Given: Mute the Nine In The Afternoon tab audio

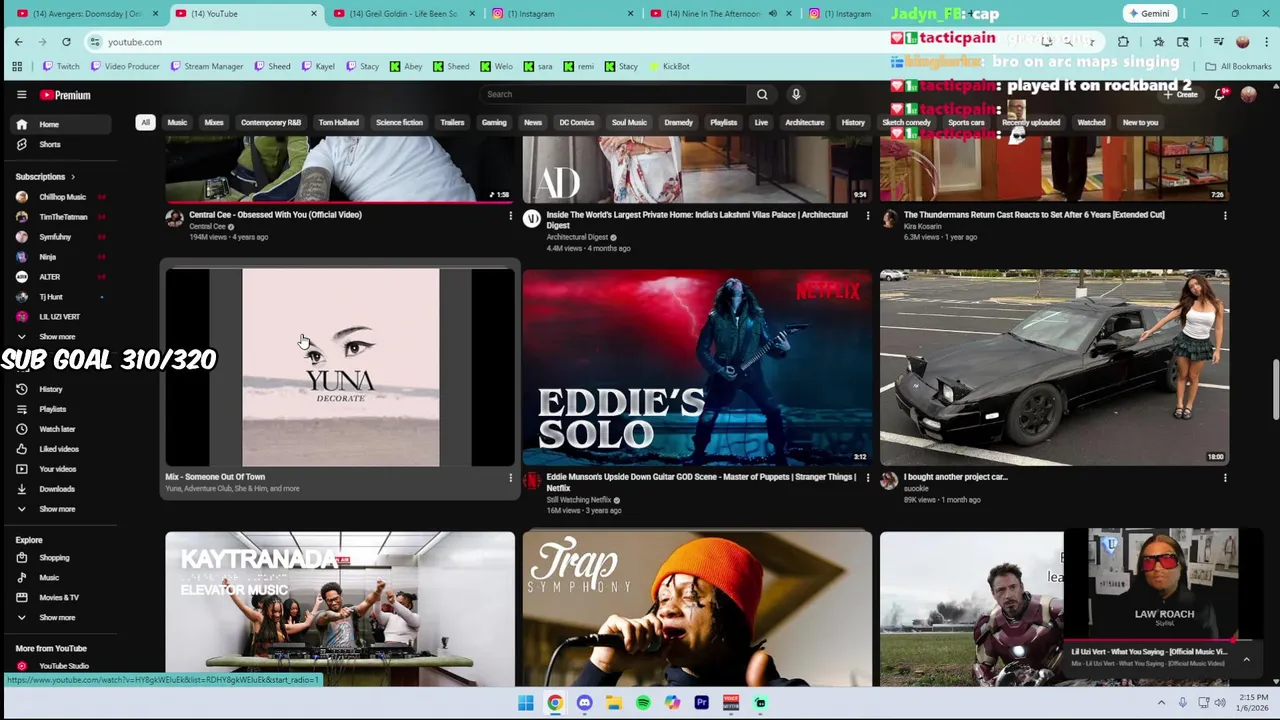Looking at the screenshot, I should (772, 14).
